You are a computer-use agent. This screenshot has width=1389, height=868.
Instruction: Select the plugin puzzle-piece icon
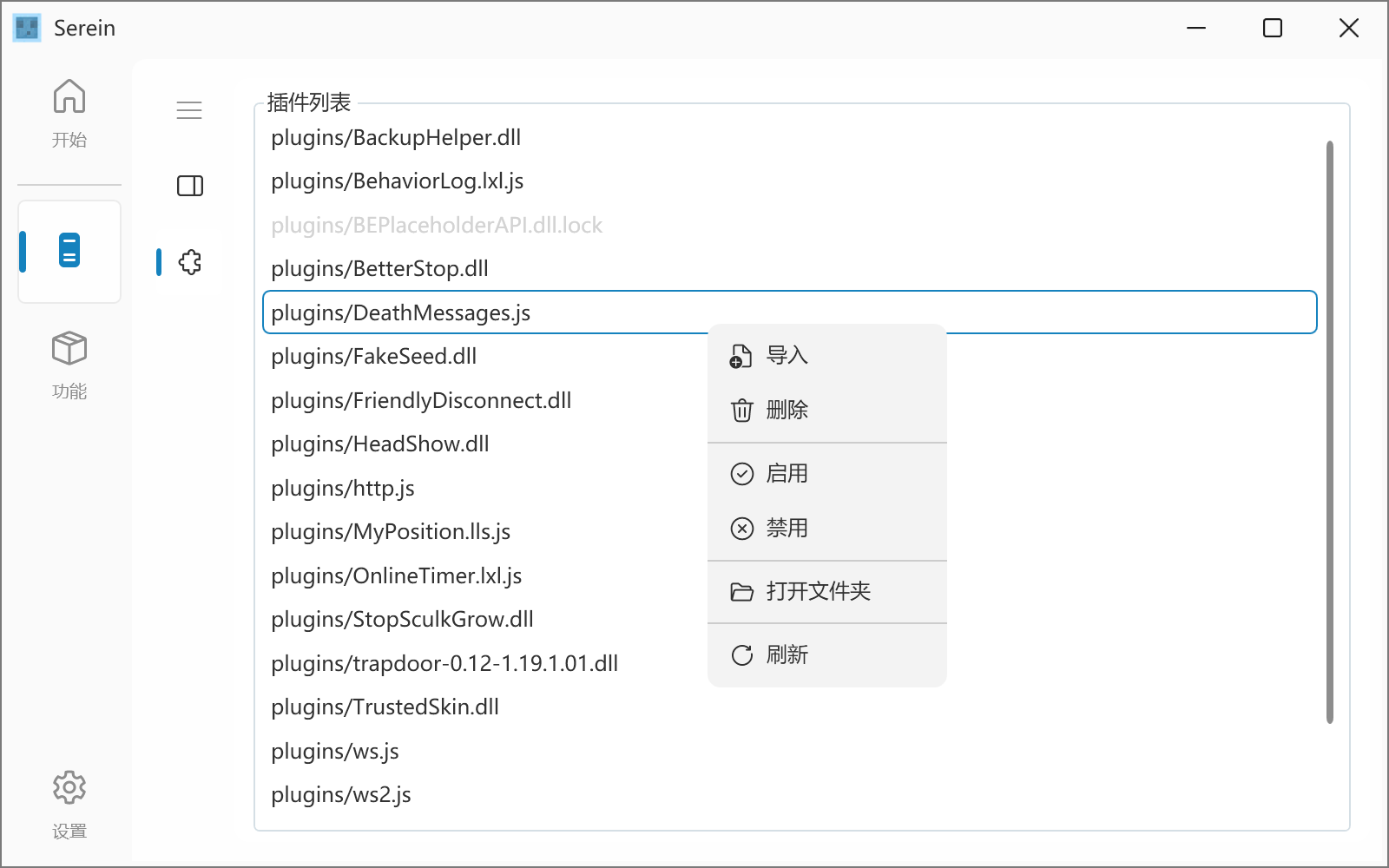pyautogui.click(x=190, y=262)
